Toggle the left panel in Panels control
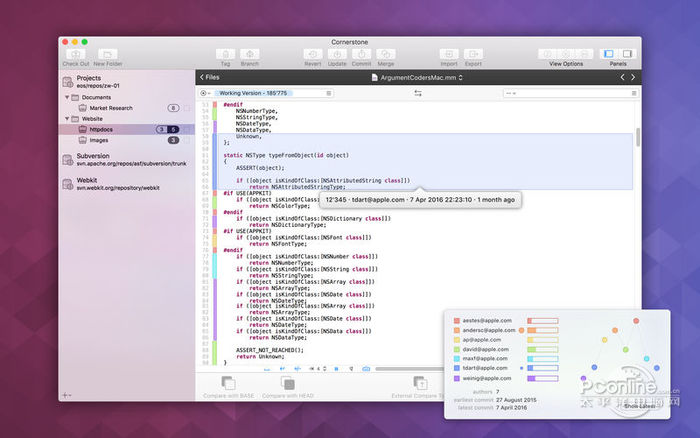Screen dimensions: 700x438 609,53
